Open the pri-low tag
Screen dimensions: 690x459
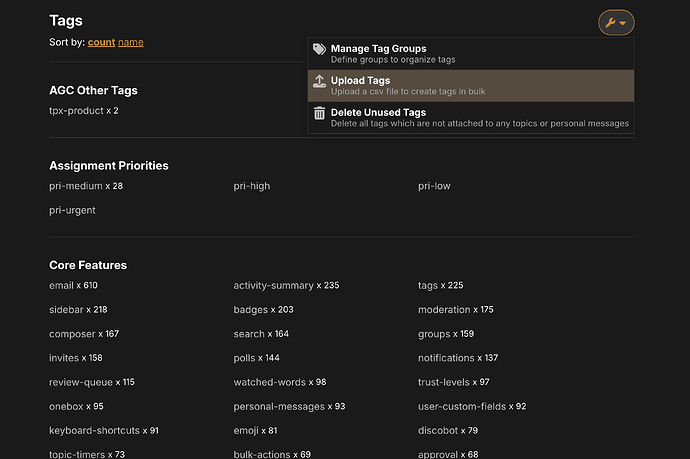434,186
